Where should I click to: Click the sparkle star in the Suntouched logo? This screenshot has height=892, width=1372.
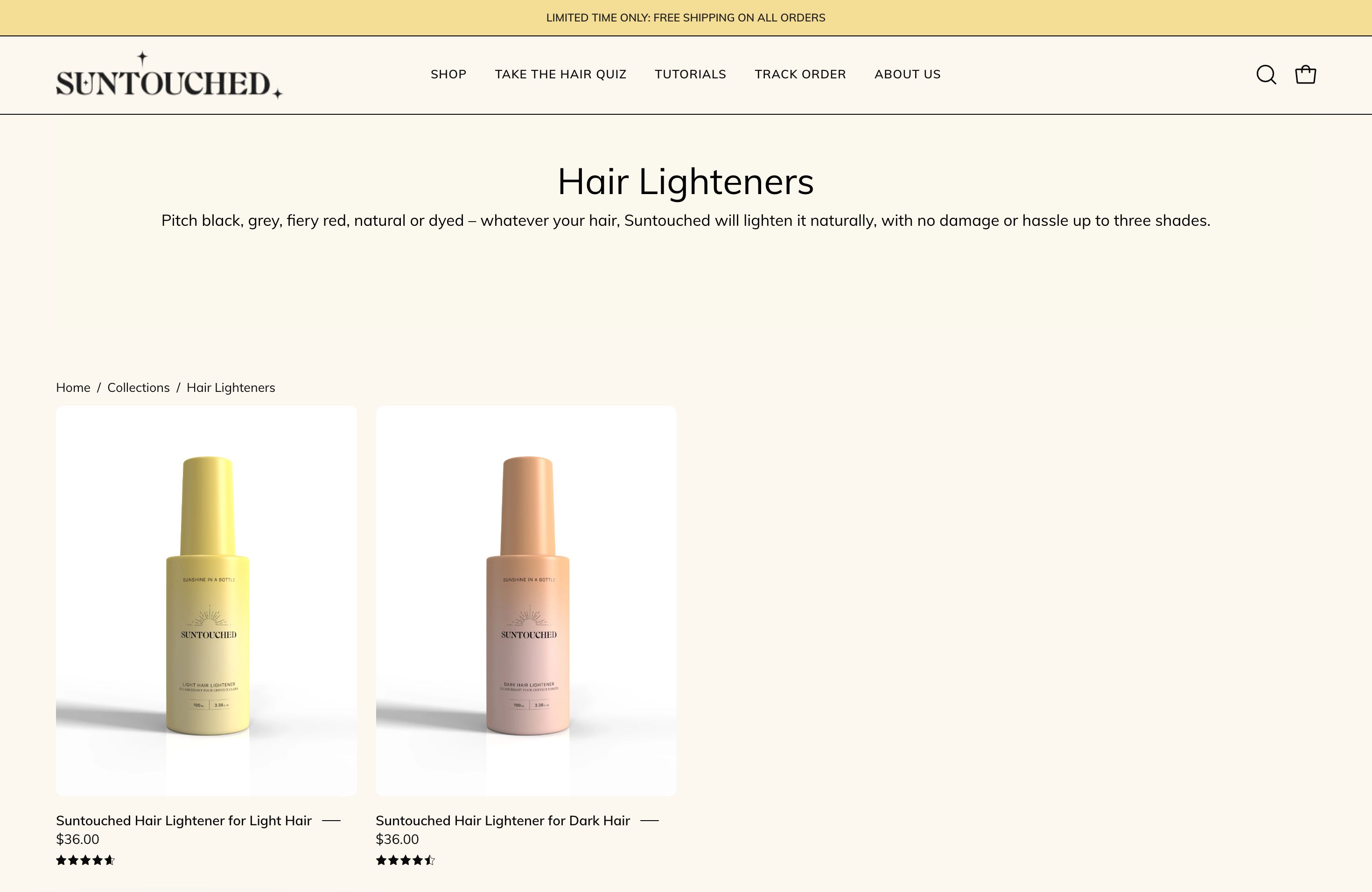click(141, 57)
